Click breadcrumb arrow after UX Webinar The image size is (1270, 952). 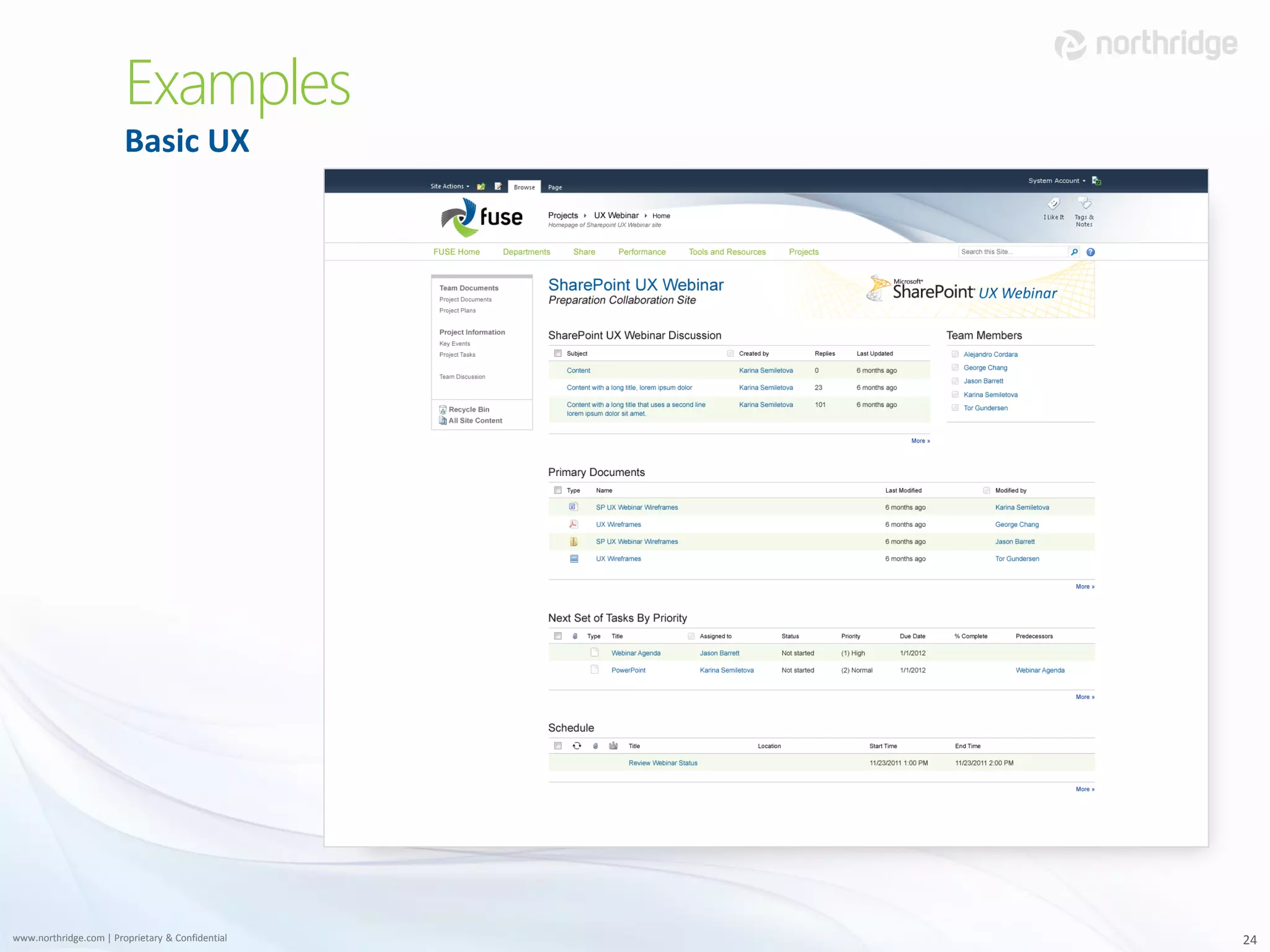point(646,216)
